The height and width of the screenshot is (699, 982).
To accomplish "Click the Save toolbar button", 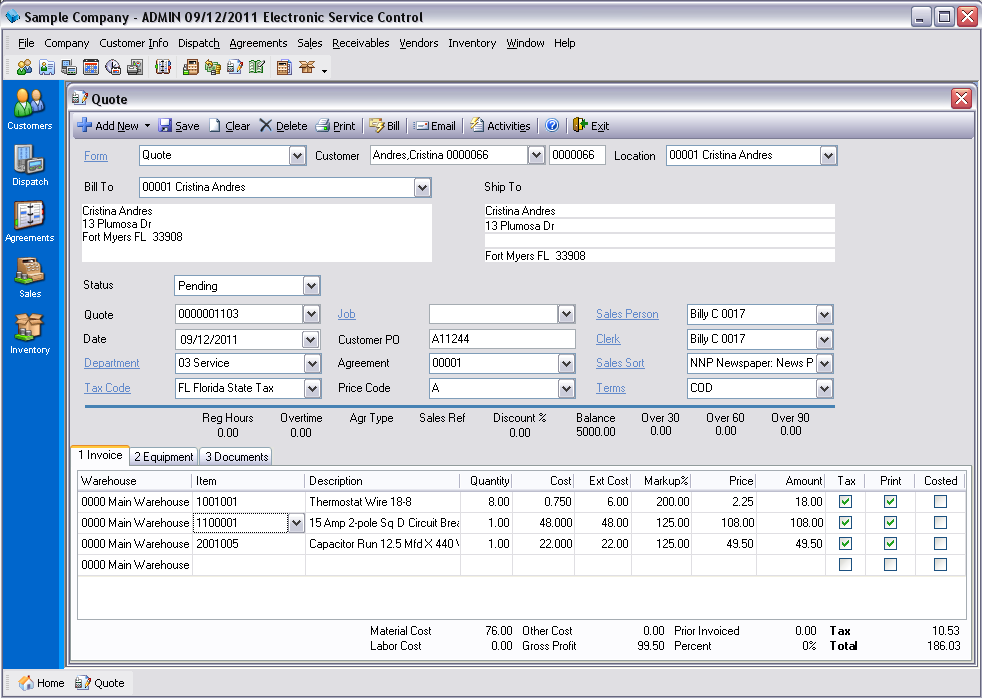I will tap(179, 126).
